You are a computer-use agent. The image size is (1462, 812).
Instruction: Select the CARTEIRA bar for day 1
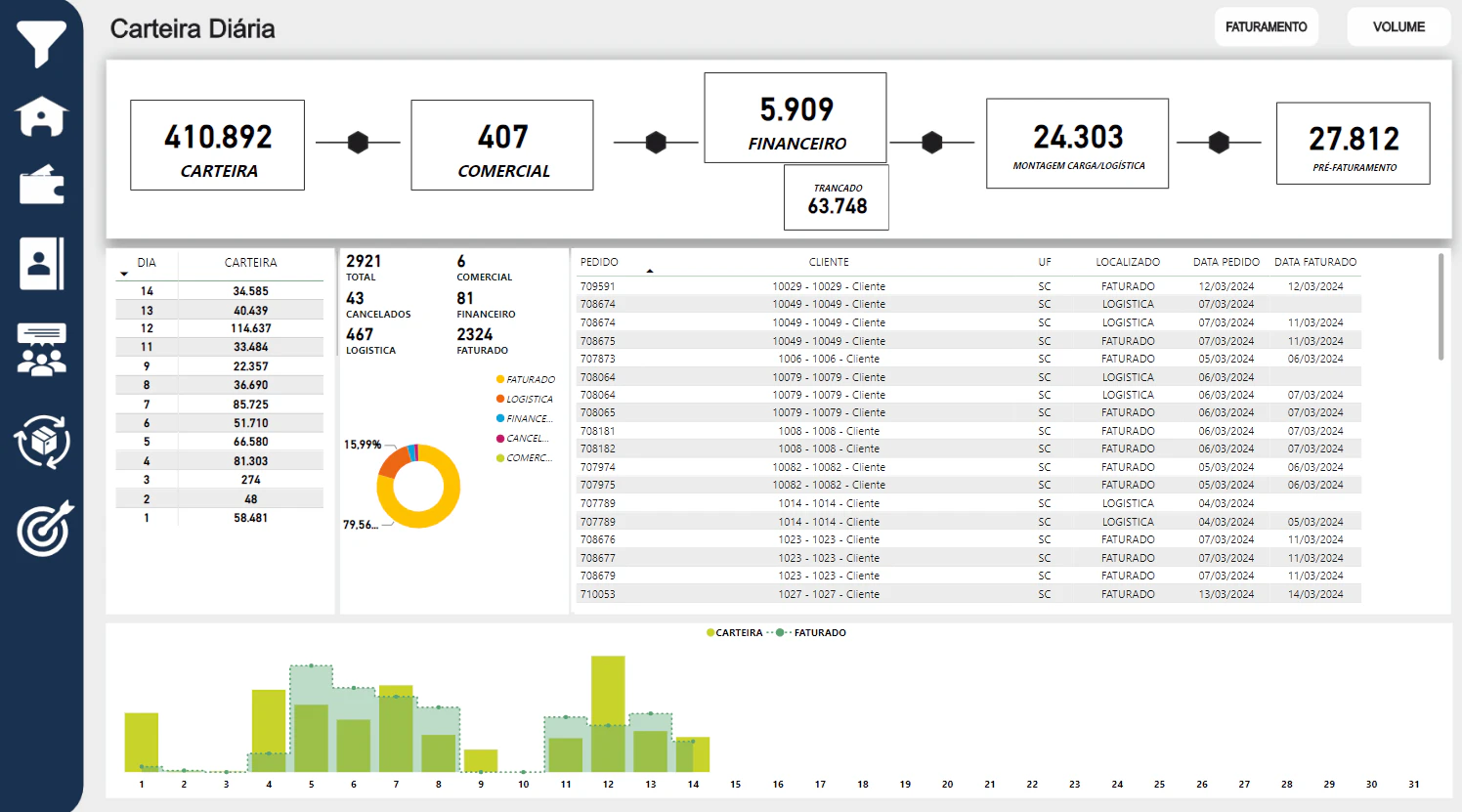(142, 743)
